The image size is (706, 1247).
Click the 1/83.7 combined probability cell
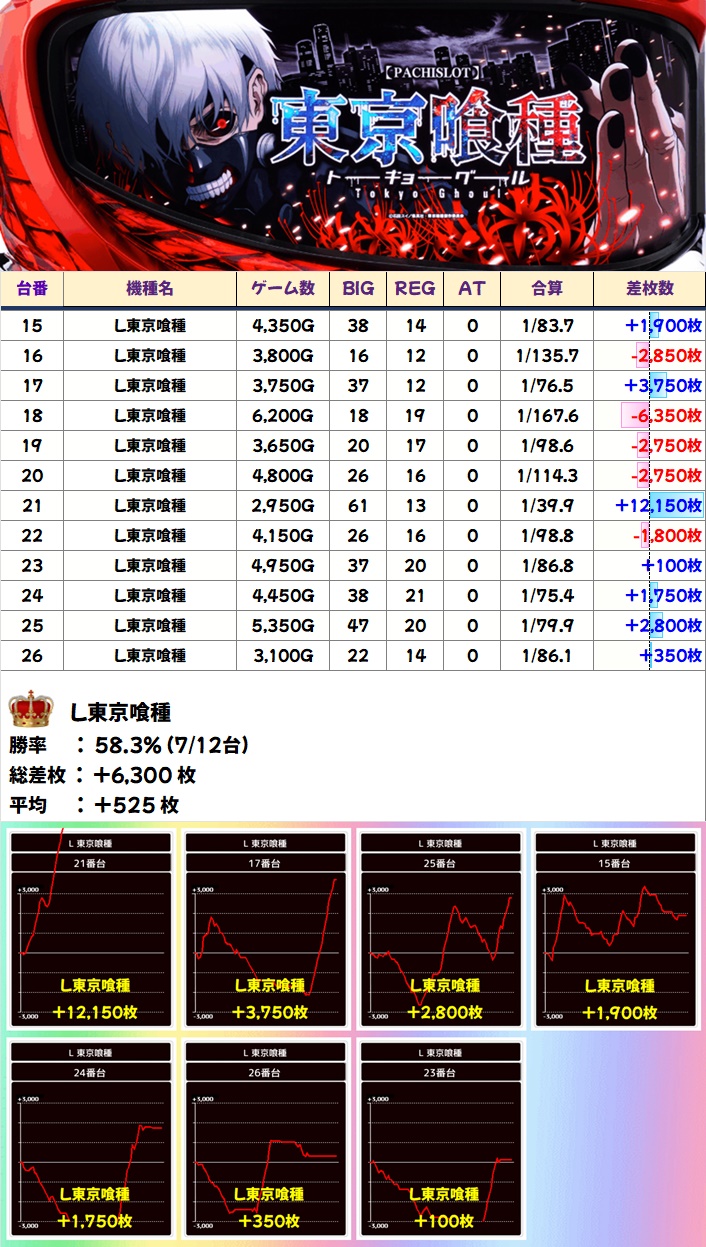pos(547,326)
